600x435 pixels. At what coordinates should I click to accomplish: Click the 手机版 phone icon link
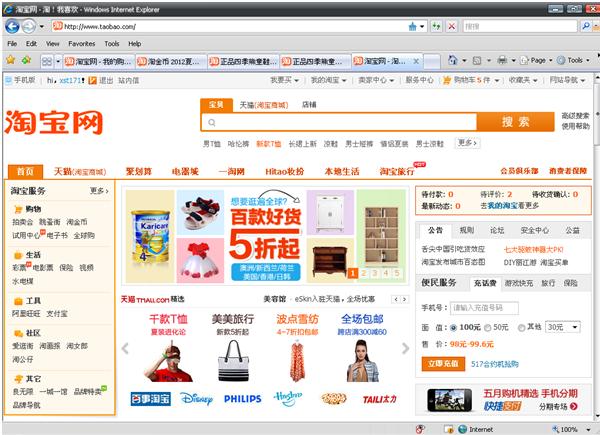point(8,80)
